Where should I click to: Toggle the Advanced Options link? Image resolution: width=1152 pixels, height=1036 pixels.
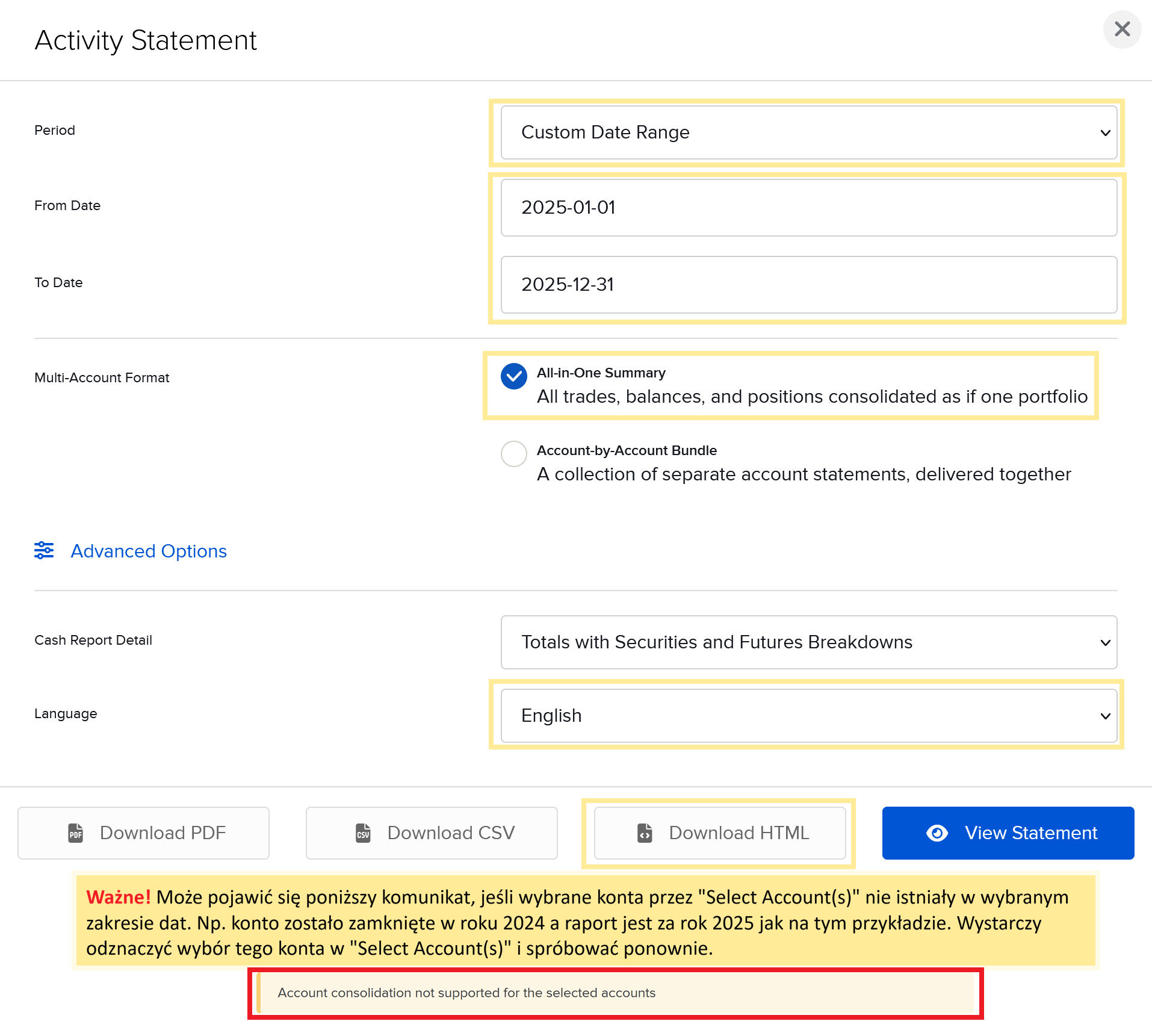click(149, 551)
